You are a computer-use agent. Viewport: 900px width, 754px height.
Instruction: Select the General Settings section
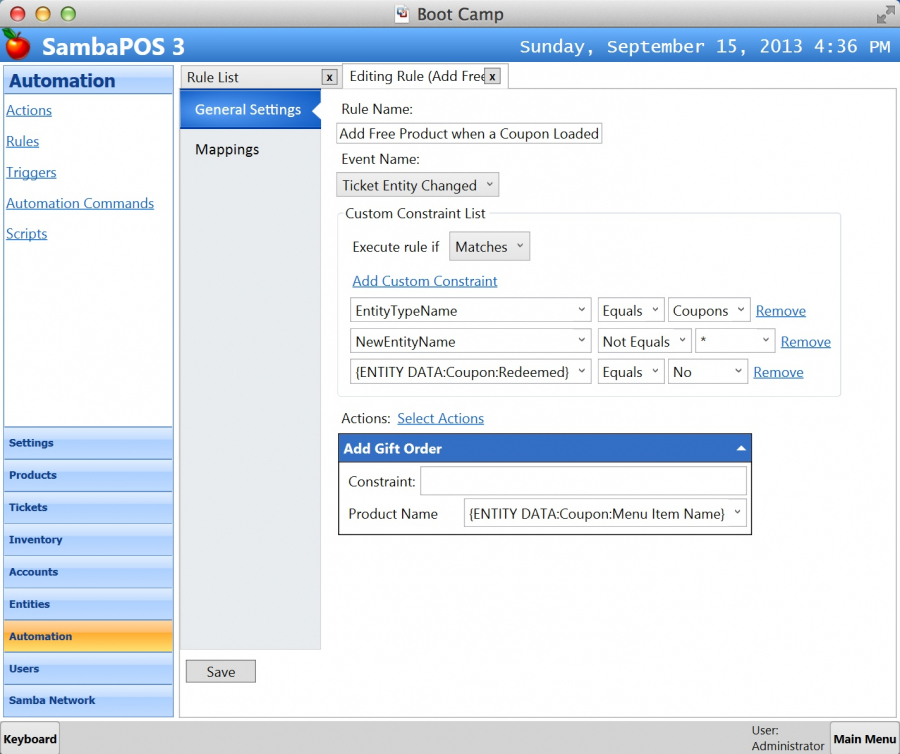point(248,109)
